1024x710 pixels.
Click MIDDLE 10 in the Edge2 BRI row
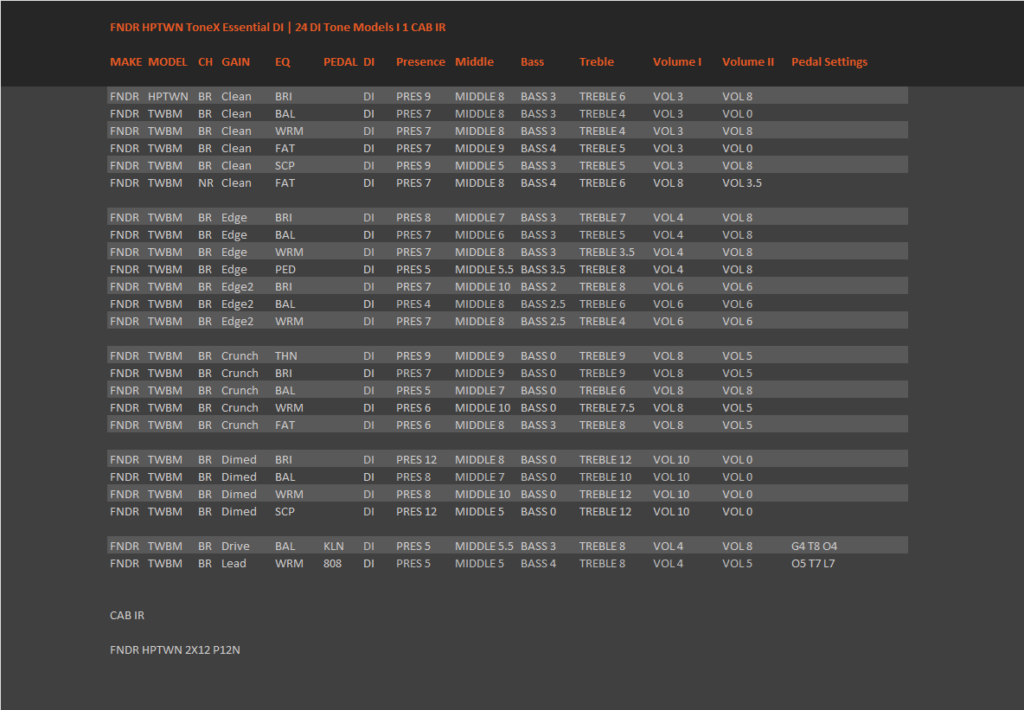(x=483, y=287)
